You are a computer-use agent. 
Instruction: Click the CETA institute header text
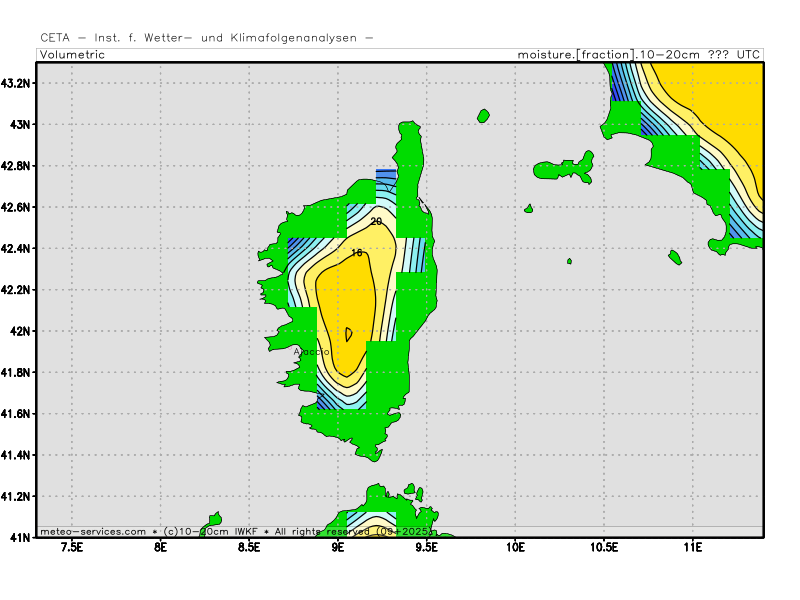pos(207,38)
